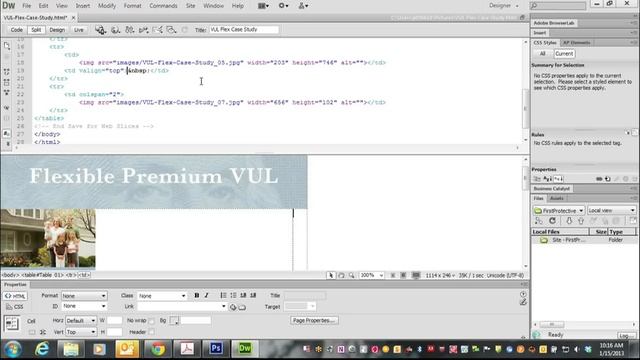Open the ID dropdown
Viewport: 640px width, 360px height.
coord(84,306)
